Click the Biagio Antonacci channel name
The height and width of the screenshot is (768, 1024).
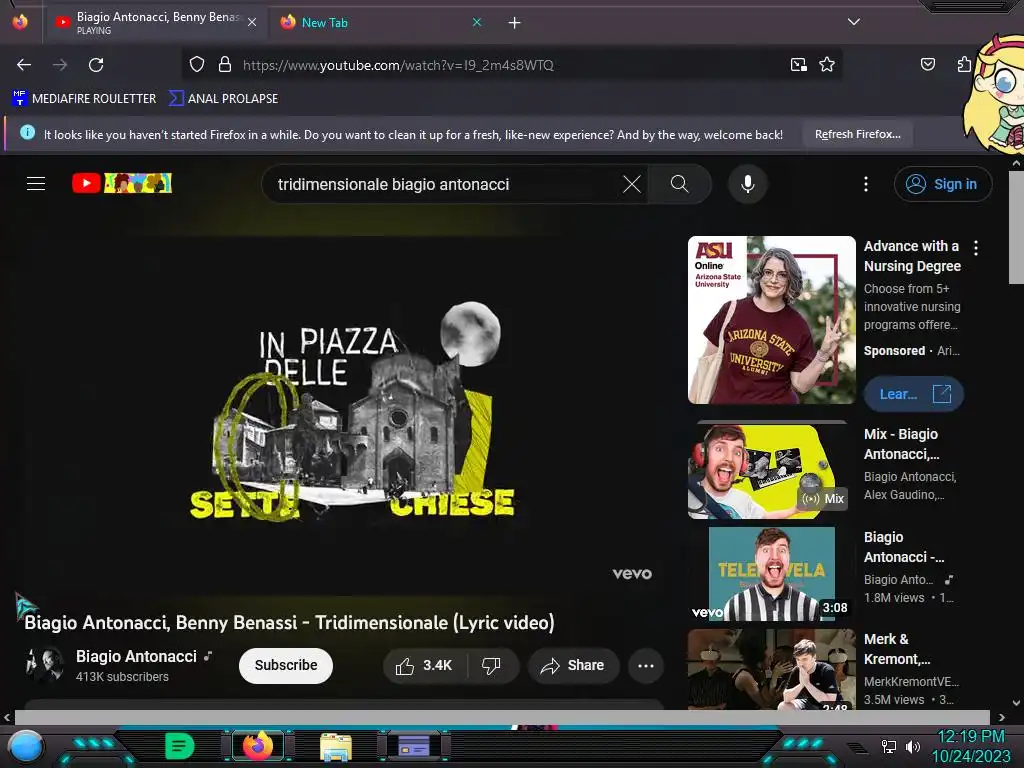136,656
